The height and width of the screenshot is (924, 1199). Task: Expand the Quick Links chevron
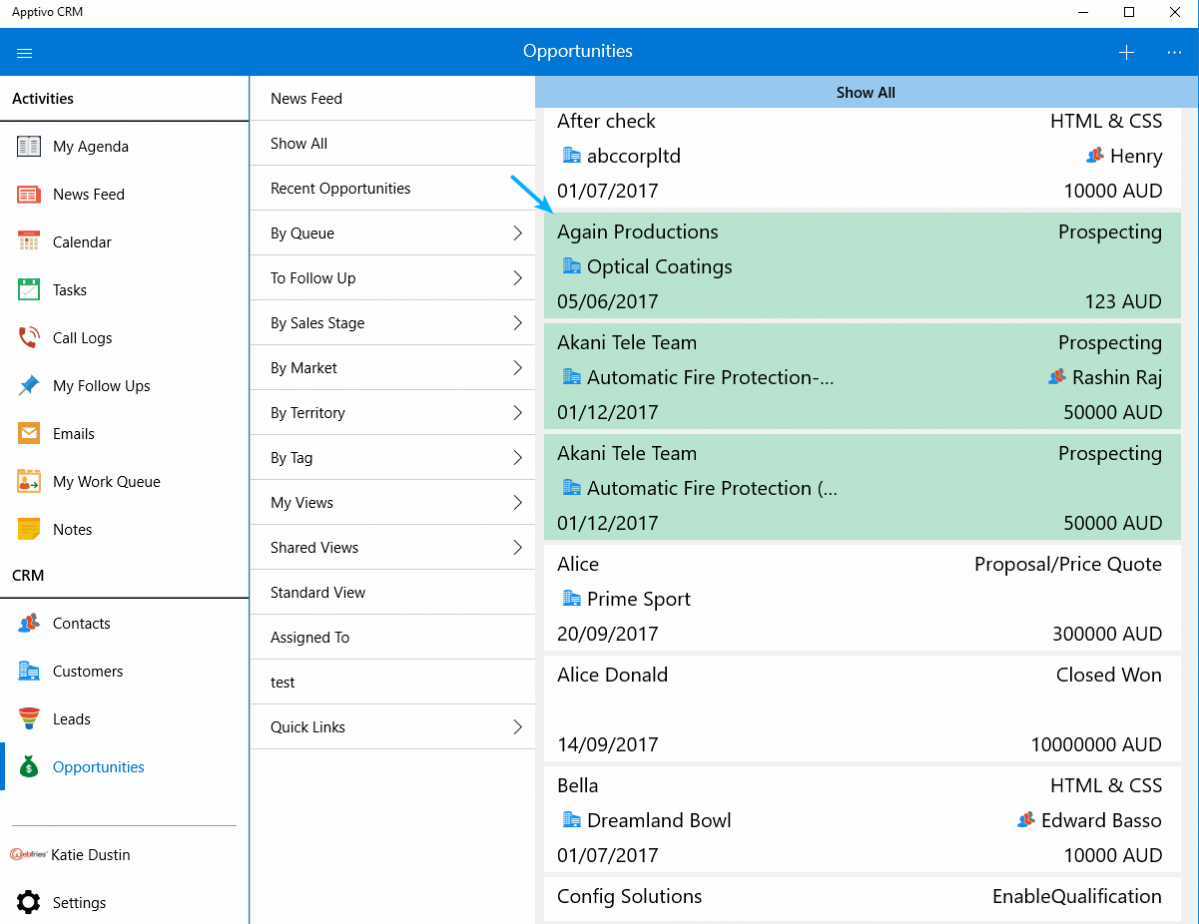click(517, 727)
